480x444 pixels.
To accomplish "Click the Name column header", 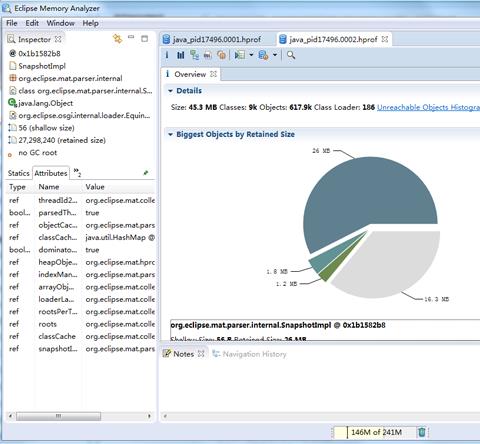I will coord(49,187).
